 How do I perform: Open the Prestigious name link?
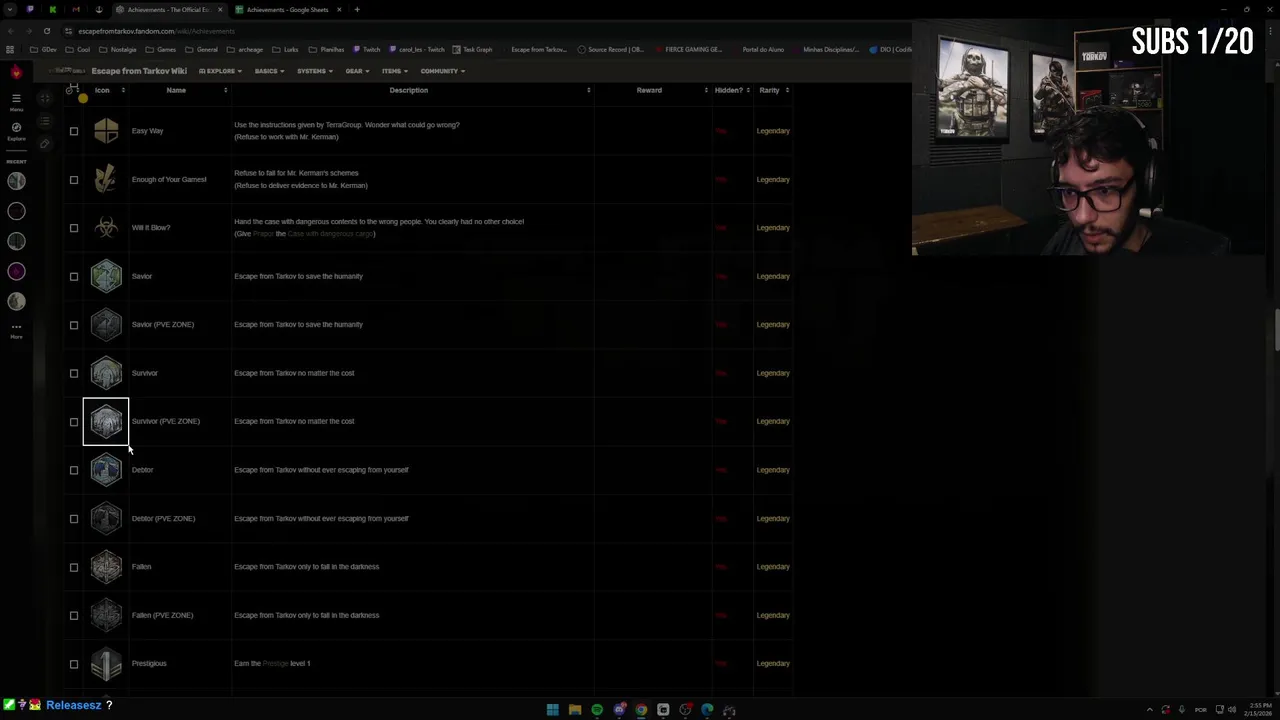pyautogui.click(x=149, y=663)
